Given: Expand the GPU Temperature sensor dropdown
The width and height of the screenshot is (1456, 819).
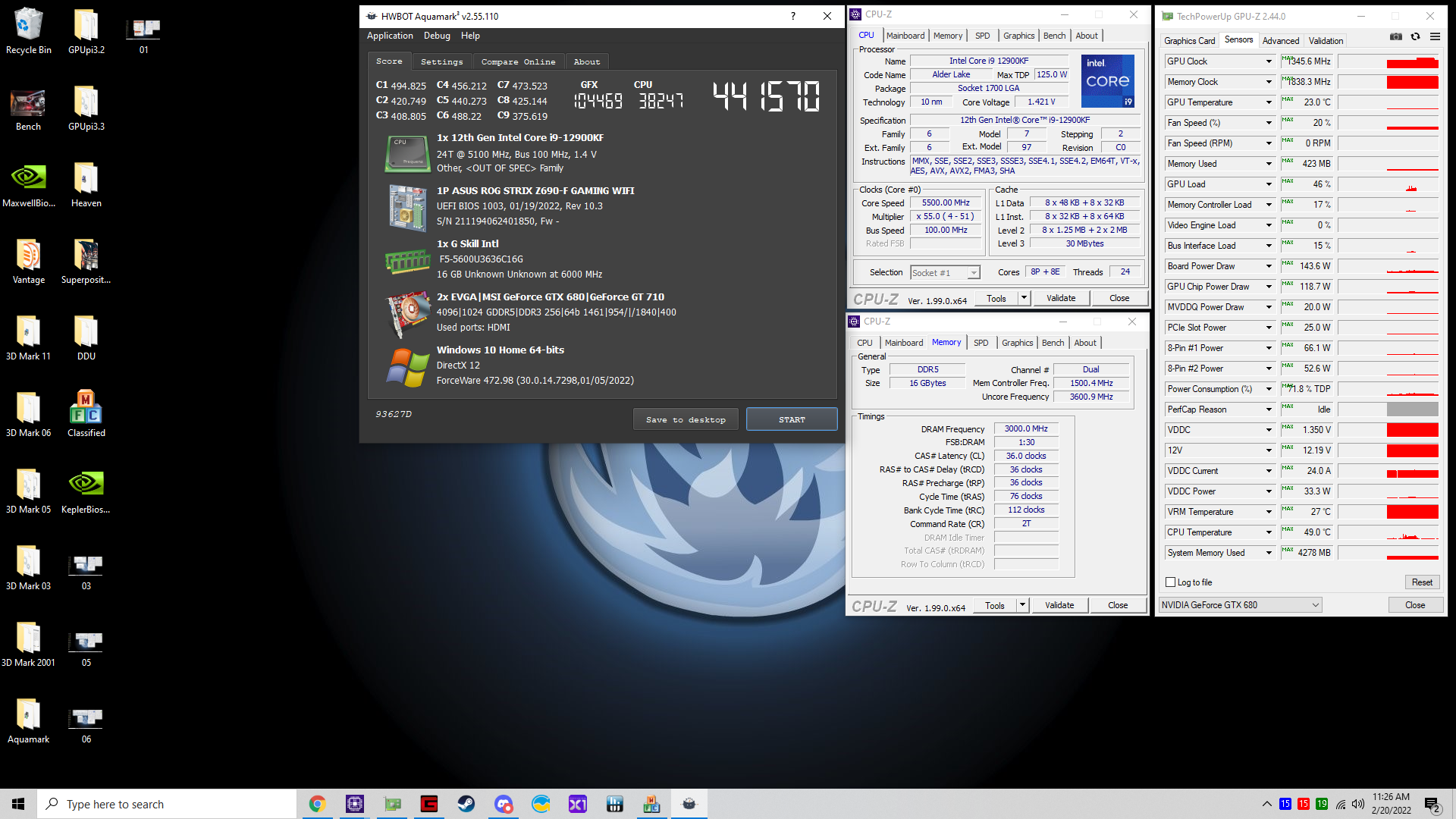Looking at the screenshot, I should pos(1269,102).
